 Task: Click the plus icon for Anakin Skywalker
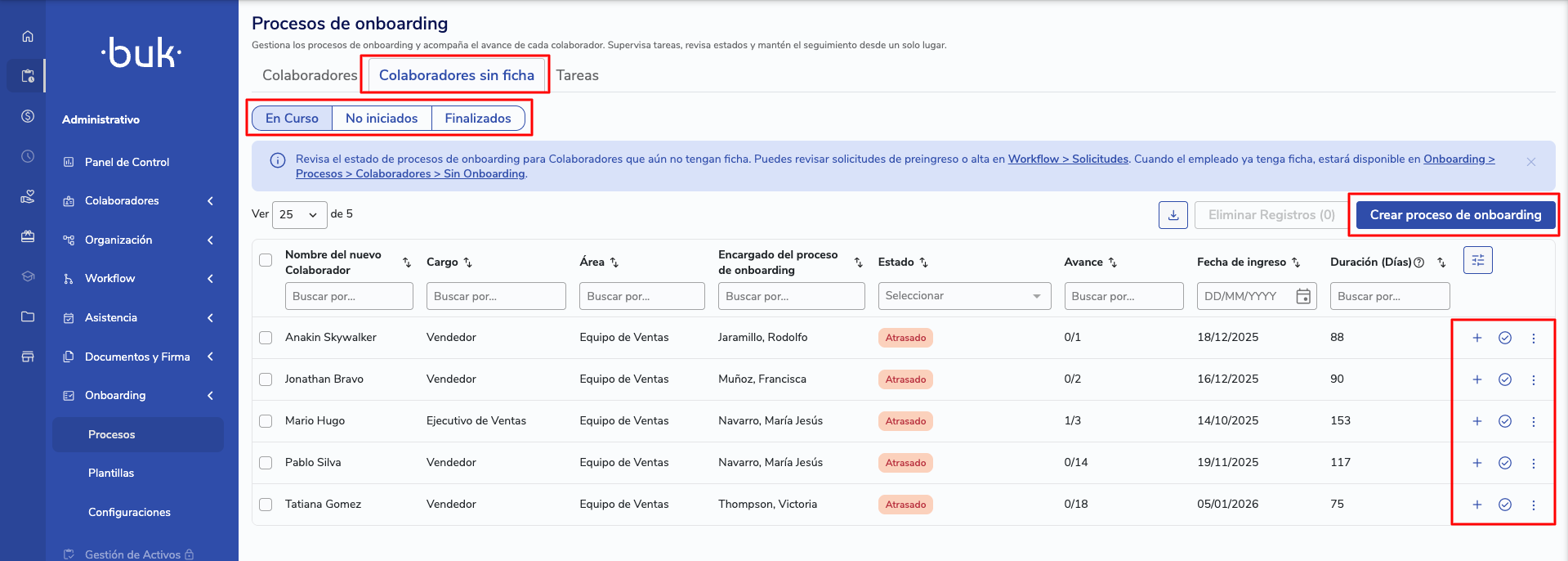coord(1476,338)
